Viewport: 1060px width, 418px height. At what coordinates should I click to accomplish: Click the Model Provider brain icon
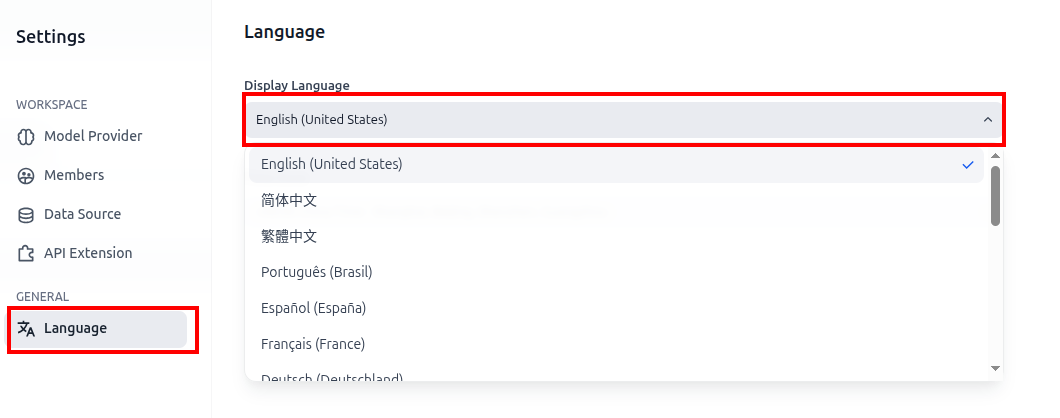(x=26, y=137)
